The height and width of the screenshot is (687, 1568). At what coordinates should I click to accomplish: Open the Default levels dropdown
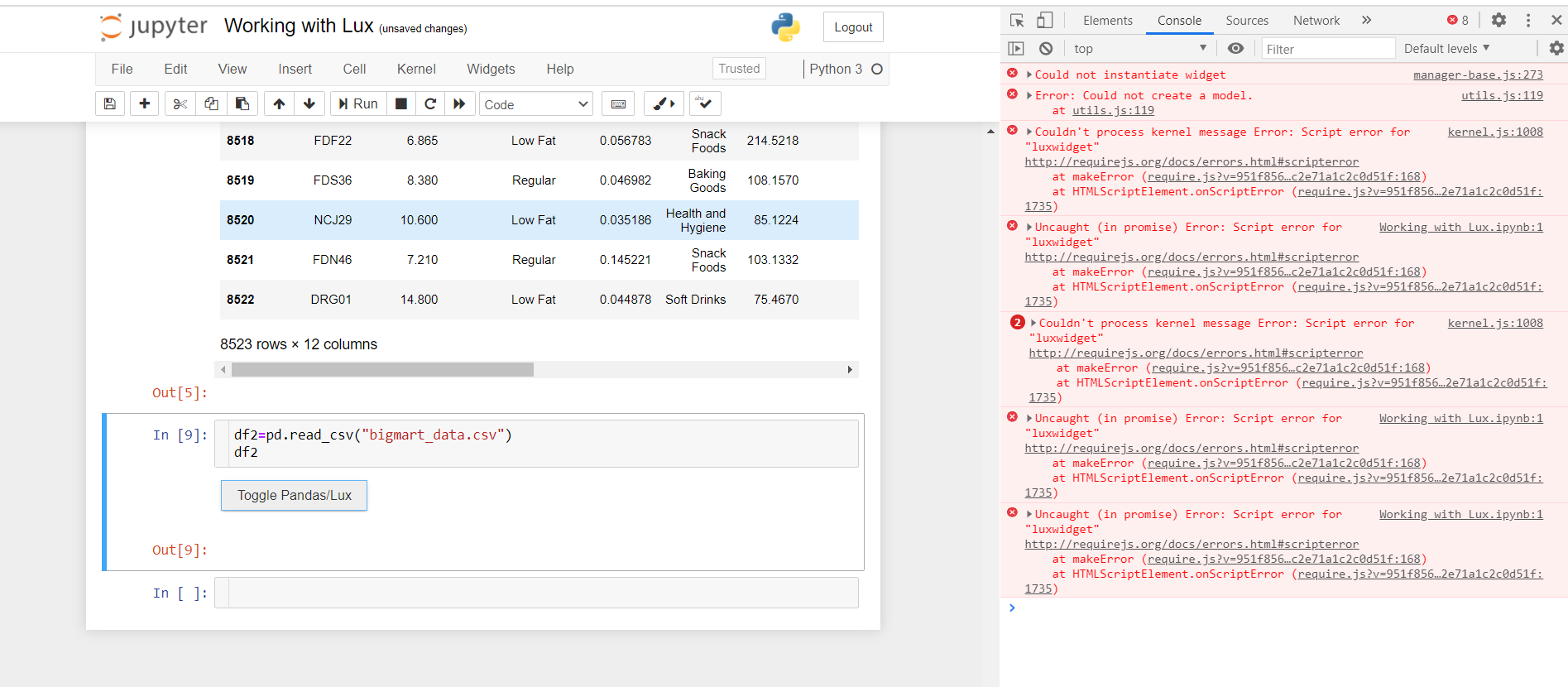point(1447,49)
